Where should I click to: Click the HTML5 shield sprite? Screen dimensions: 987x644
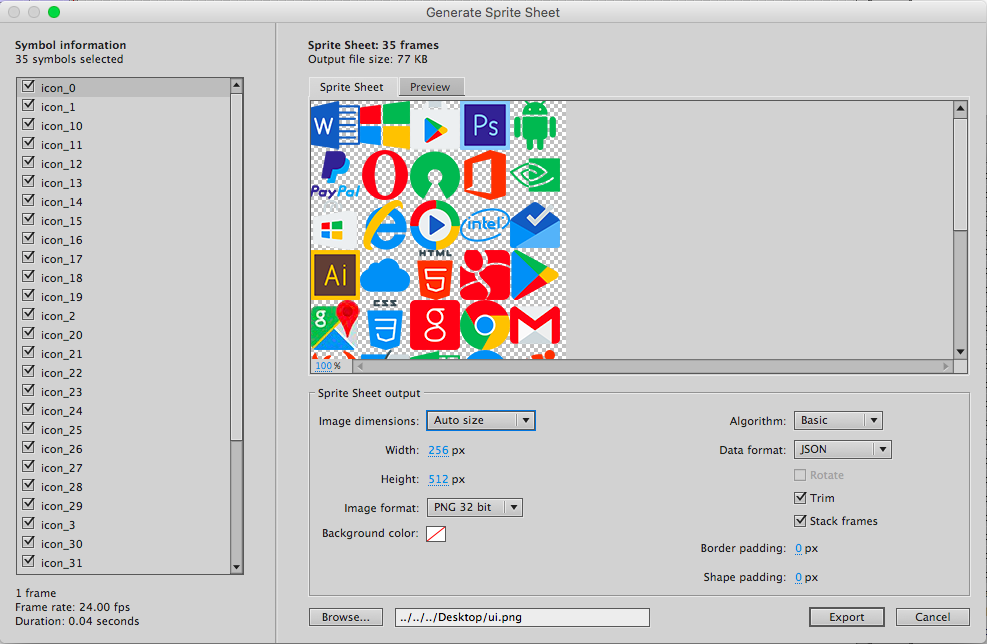click(x=435, y=275)
